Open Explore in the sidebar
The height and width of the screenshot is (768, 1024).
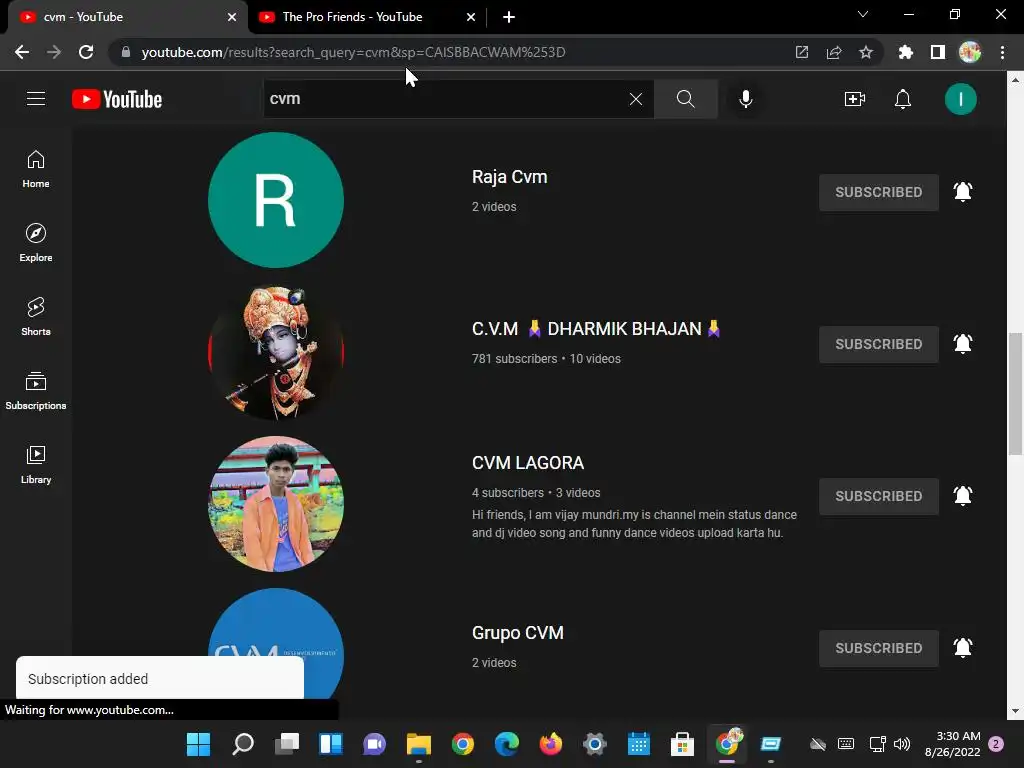(x=36, y=243)
